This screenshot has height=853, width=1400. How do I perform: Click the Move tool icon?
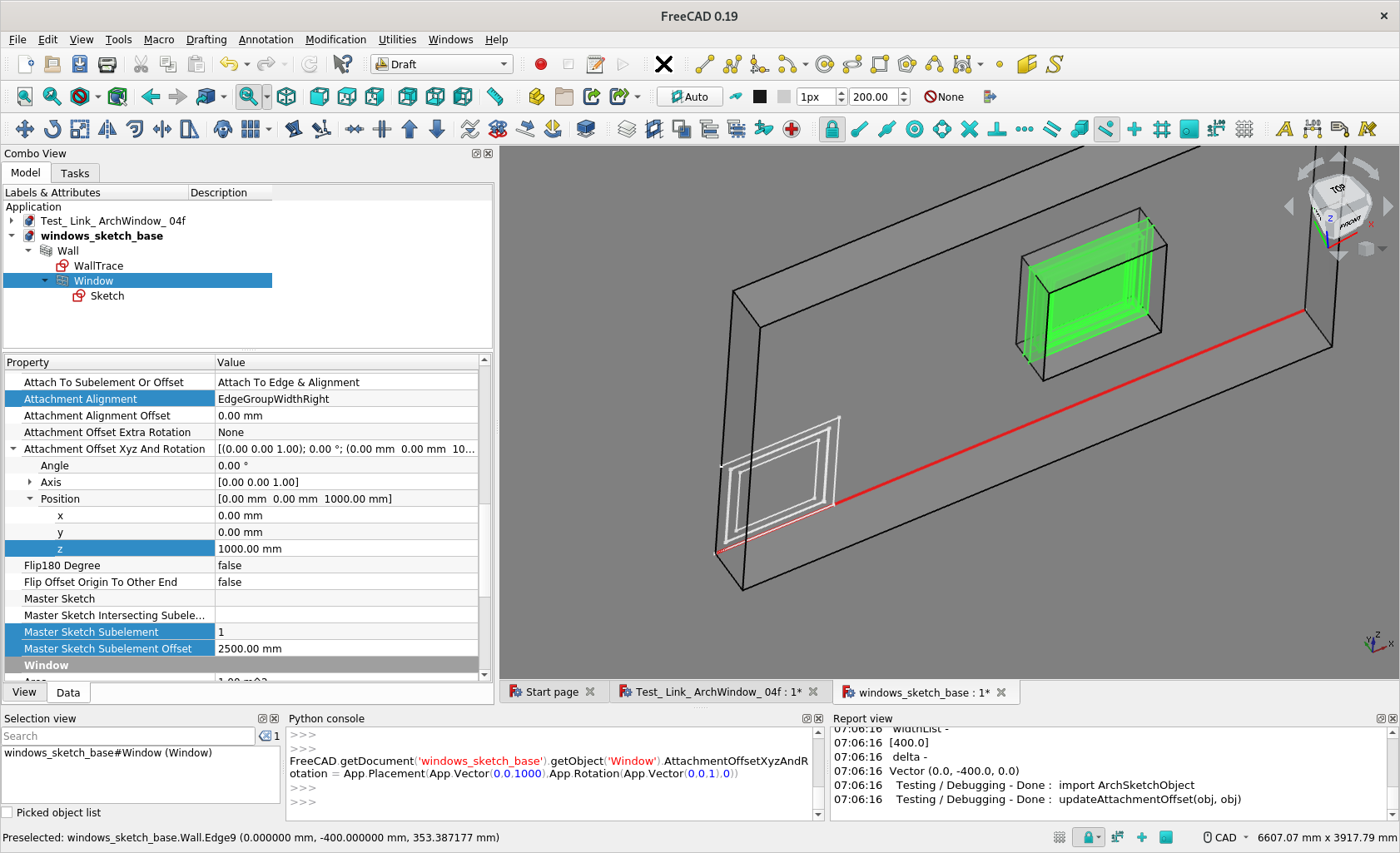tap(25, 129)
